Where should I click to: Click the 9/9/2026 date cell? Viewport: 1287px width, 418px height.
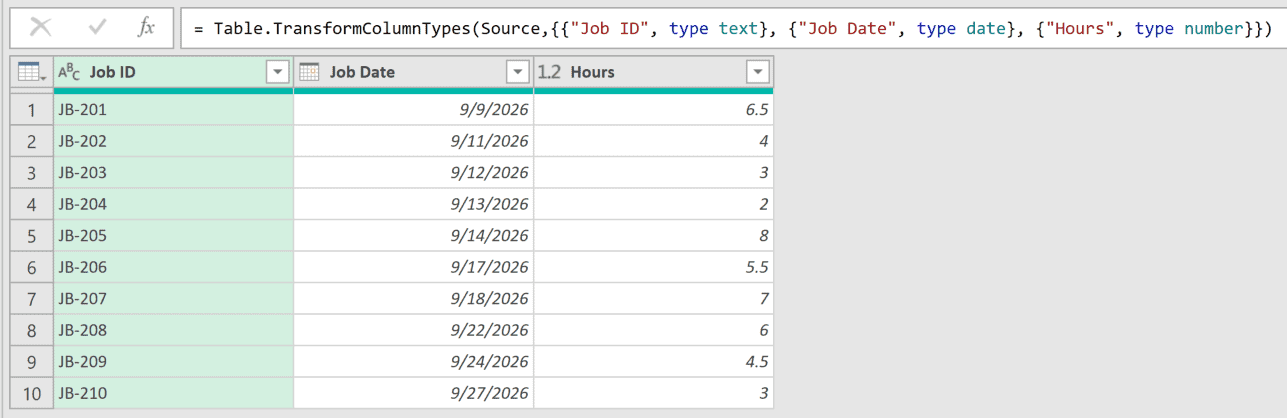tap(413, 110)
